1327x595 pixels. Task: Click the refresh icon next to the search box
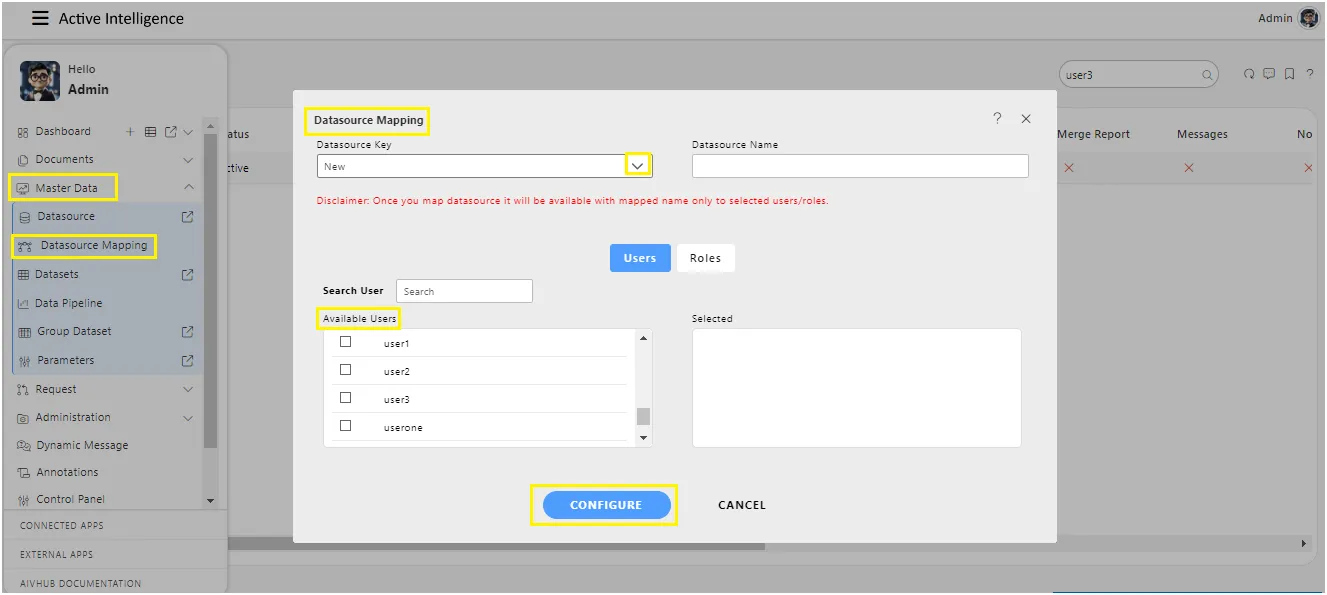(x=1248, y=74)
